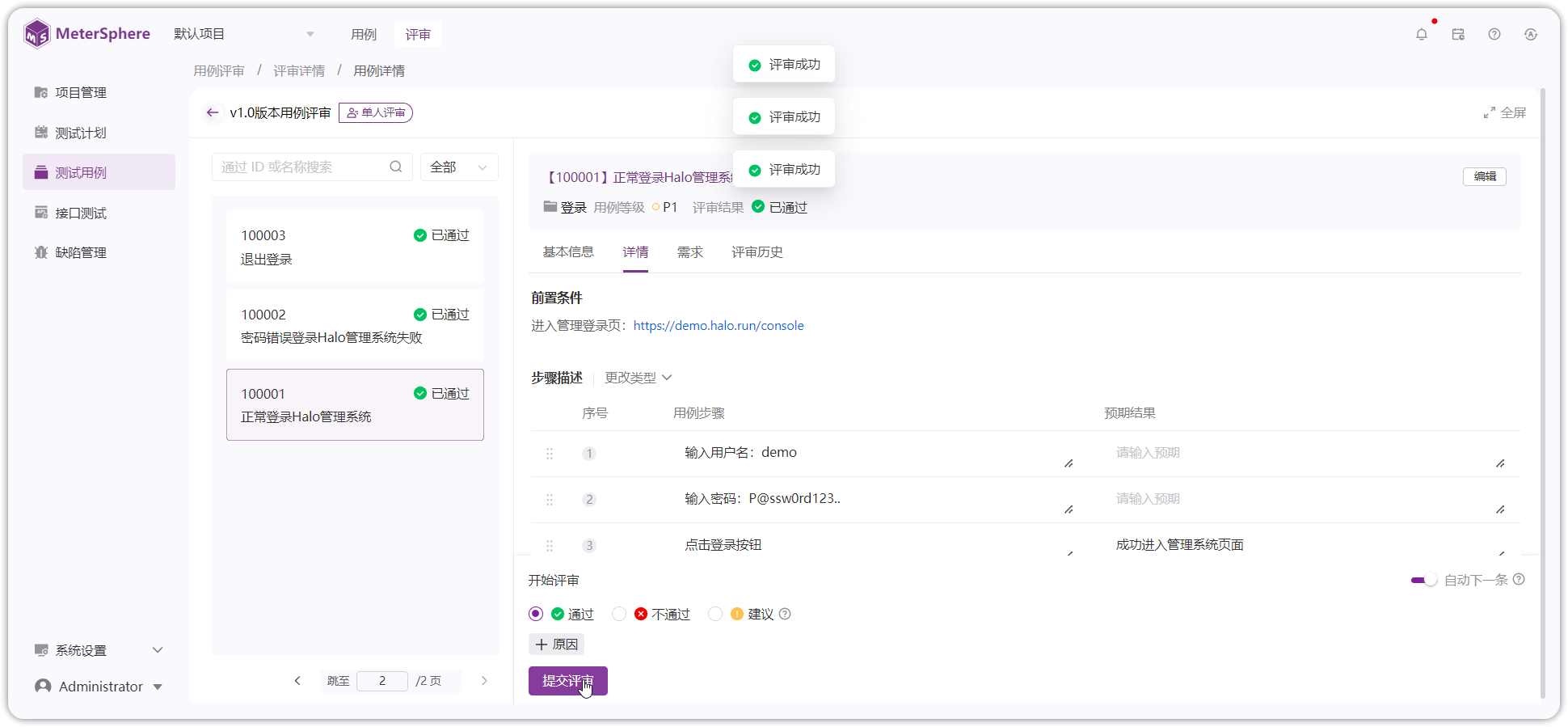The width and height of the screenshot is (1568, 727).
Task: Click expand icon of step 2 expected result
Action: [x=1500, y=509]
